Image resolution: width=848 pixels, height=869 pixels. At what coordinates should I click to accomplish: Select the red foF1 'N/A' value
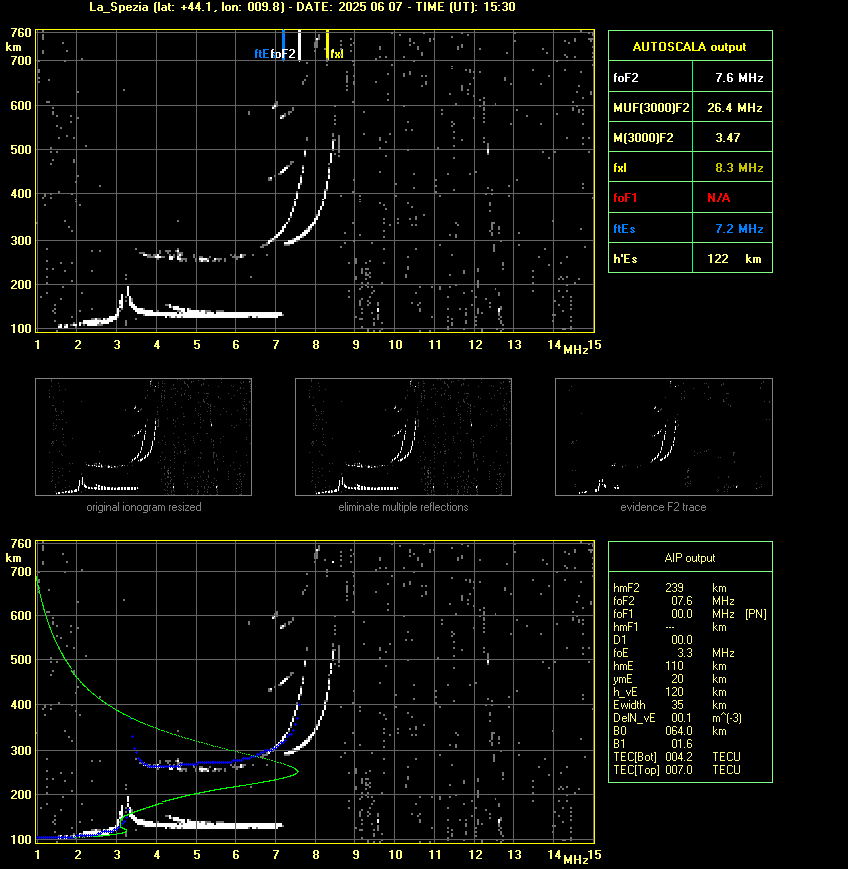click(x=719, y=198)
